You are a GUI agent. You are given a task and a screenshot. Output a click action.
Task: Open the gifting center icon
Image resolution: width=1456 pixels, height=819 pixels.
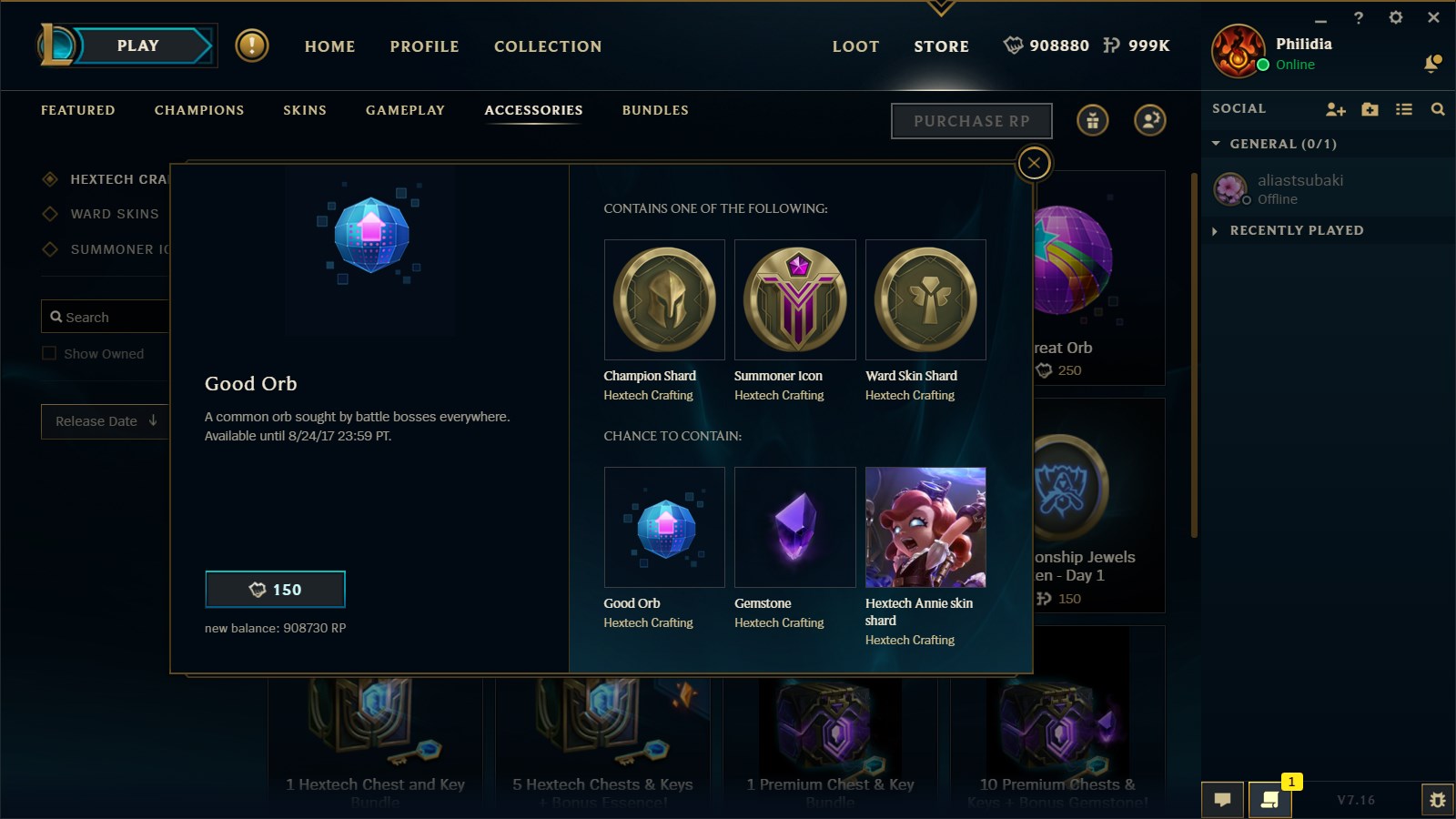1093,120
